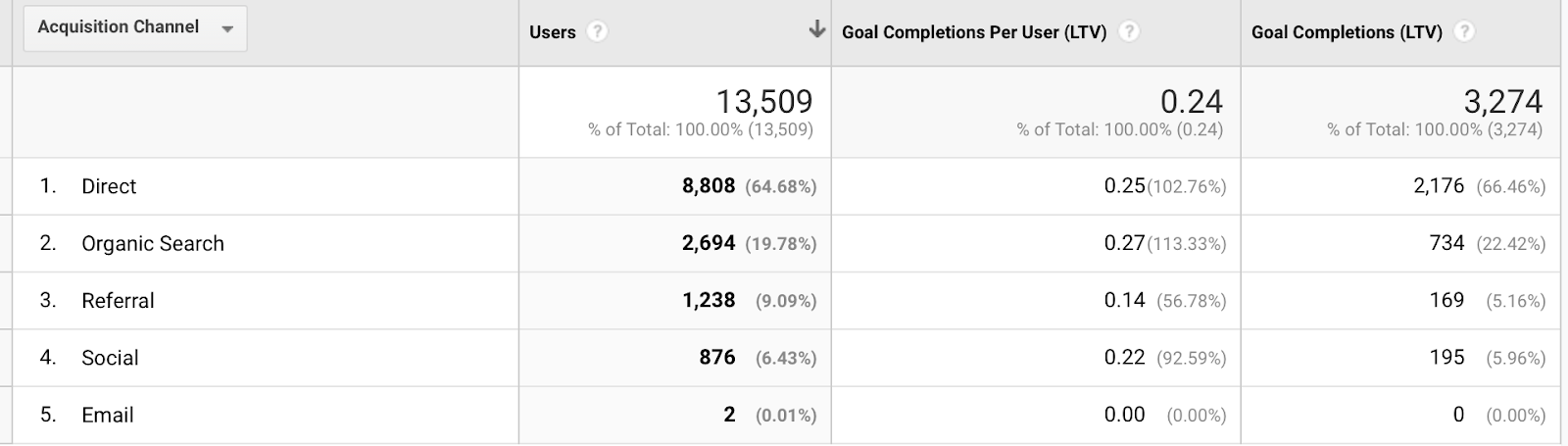Sort by the Users column header
The width and height of the screenshot is (1568, 446).
coord(553,32)
